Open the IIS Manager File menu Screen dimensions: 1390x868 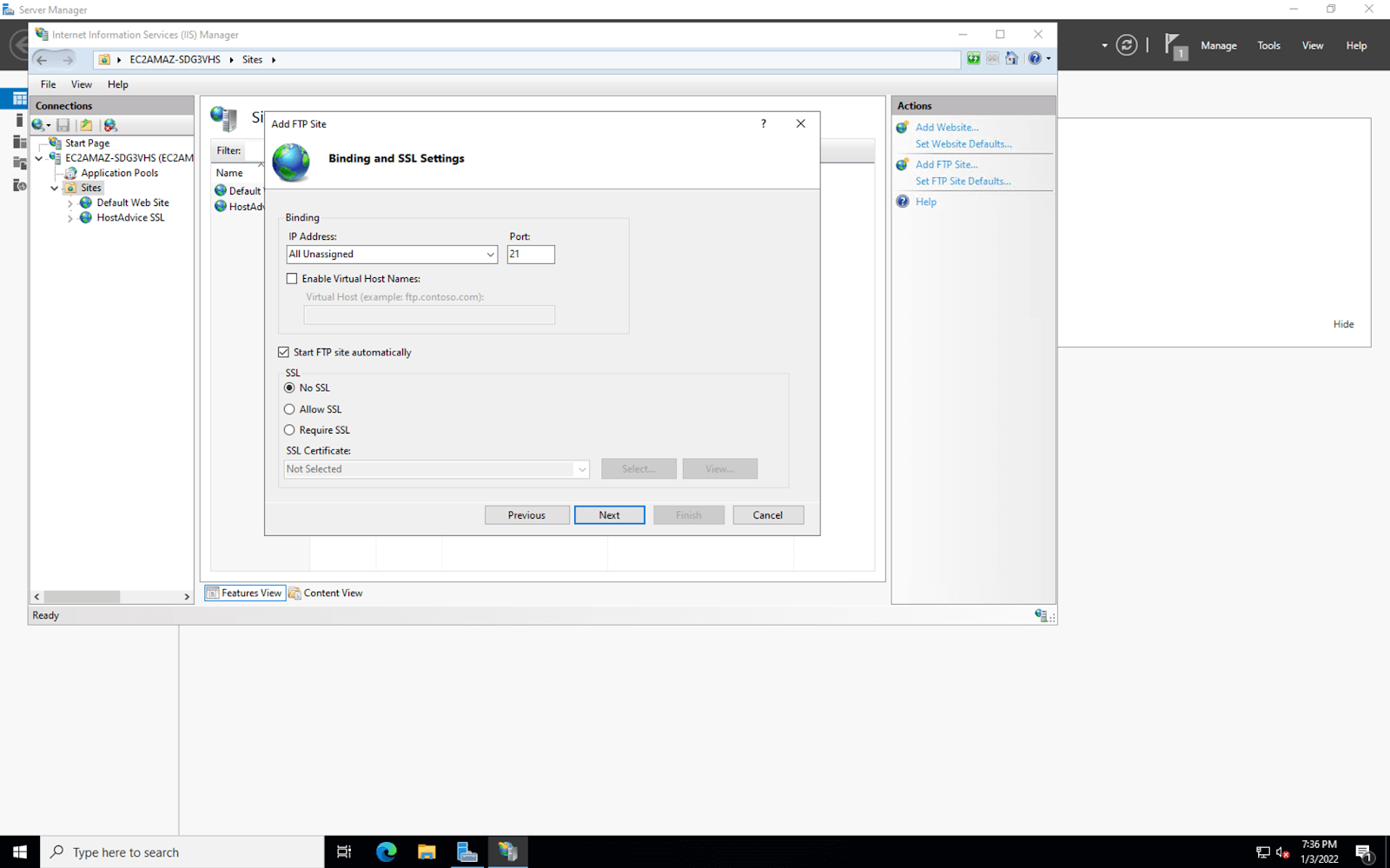point(48,84)
